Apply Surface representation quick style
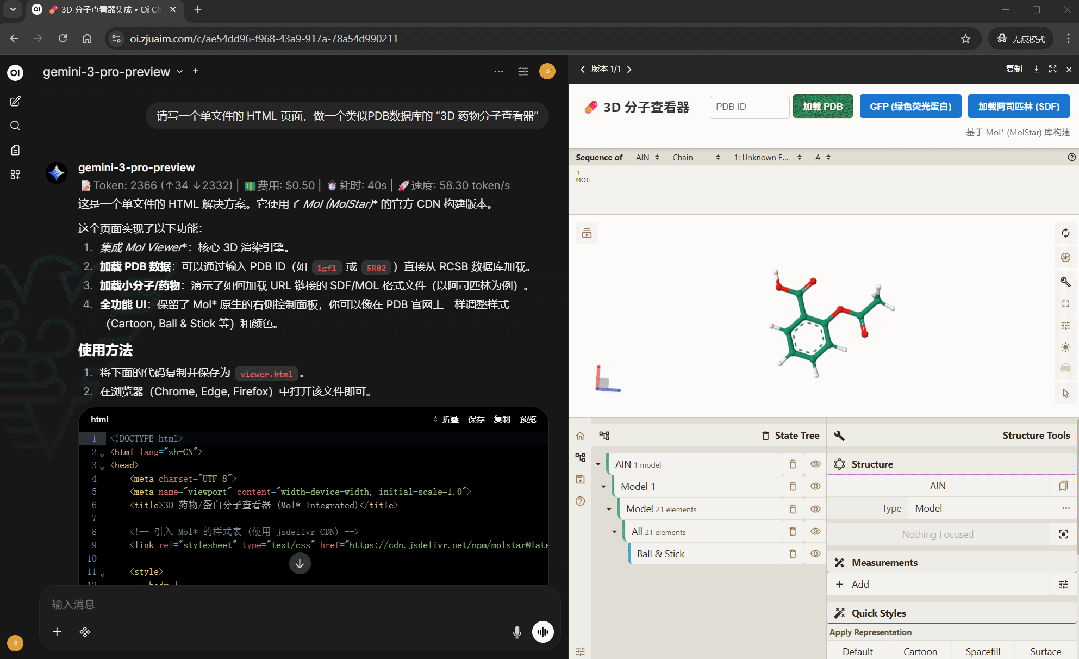Screen dimensions: 1079x659 [x=1045, y=651]
